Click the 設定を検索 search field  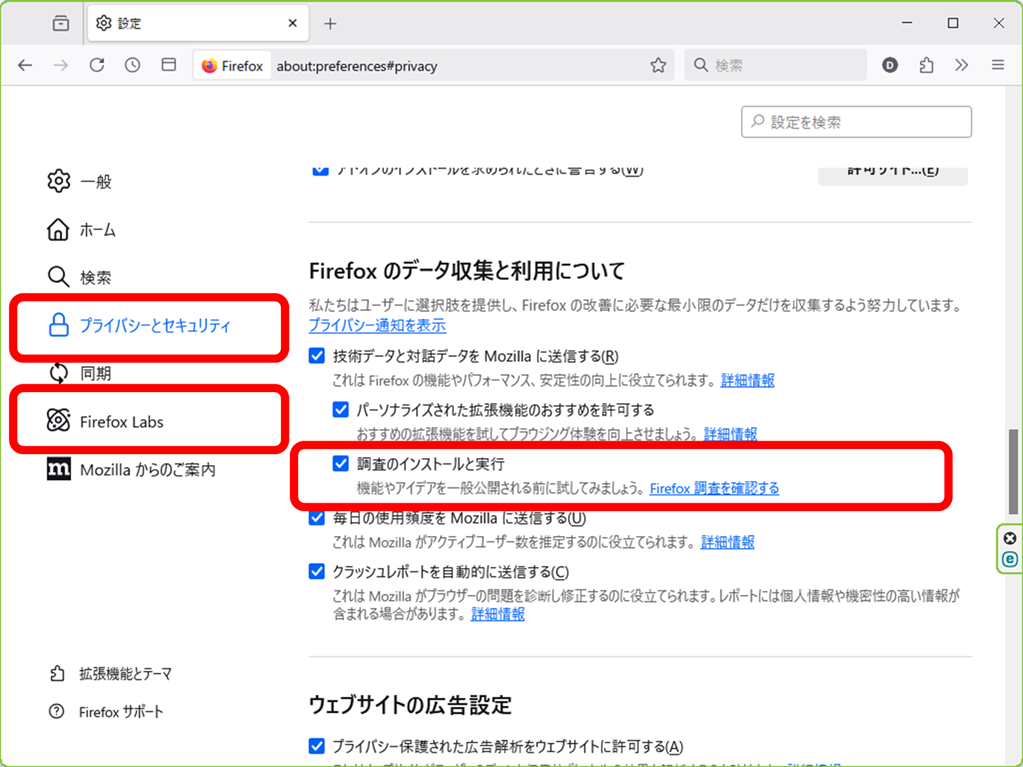tap(856, 122)
